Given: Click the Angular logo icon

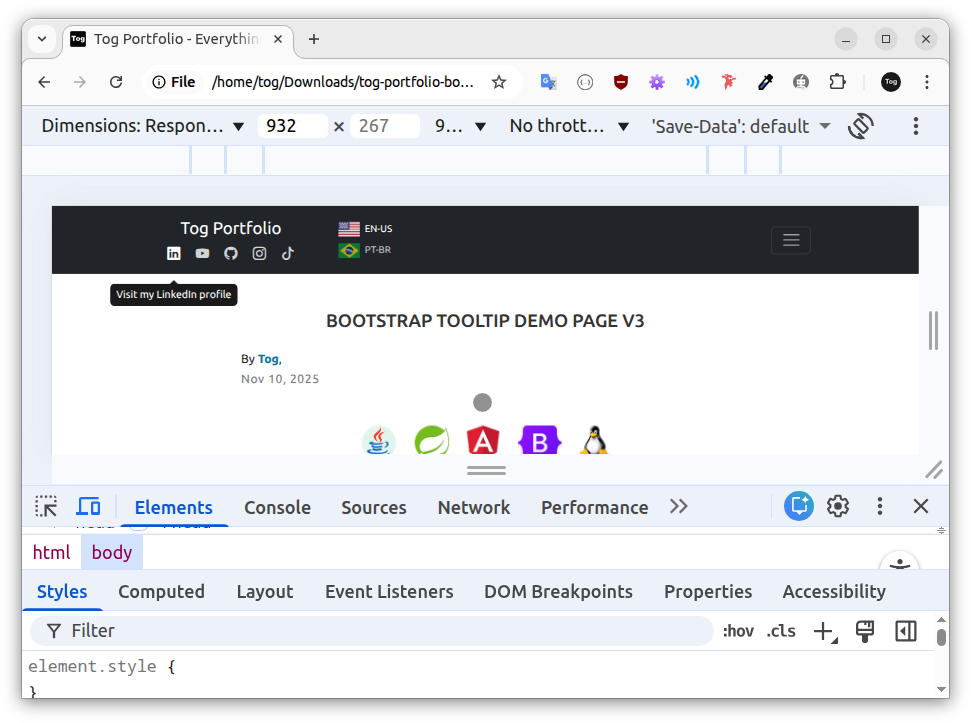Looking at the screenshot, I should pyautogui.click(x=483, y=440).
